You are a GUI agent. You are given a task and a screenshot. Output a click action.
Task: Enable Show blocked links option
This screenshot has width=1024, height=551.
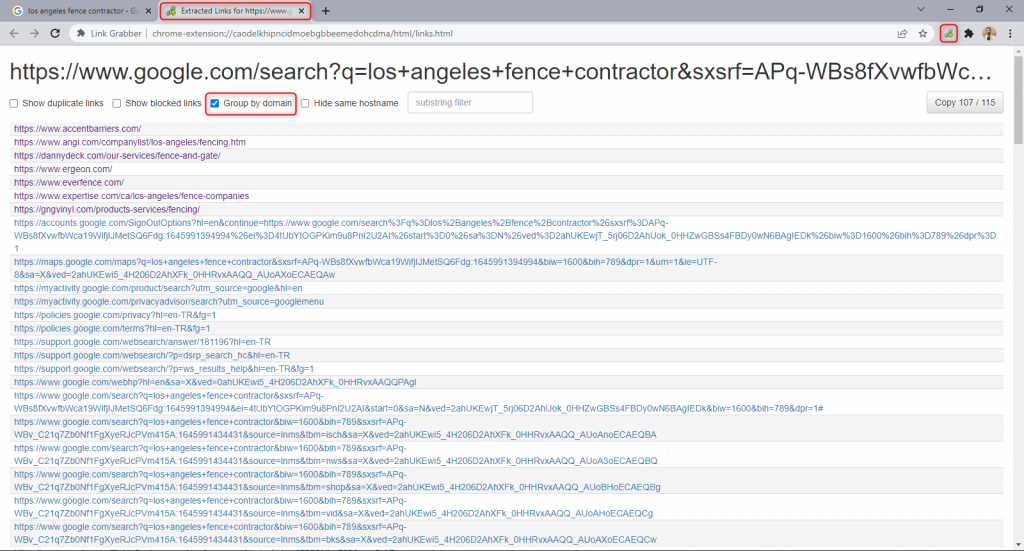(117, 103)
